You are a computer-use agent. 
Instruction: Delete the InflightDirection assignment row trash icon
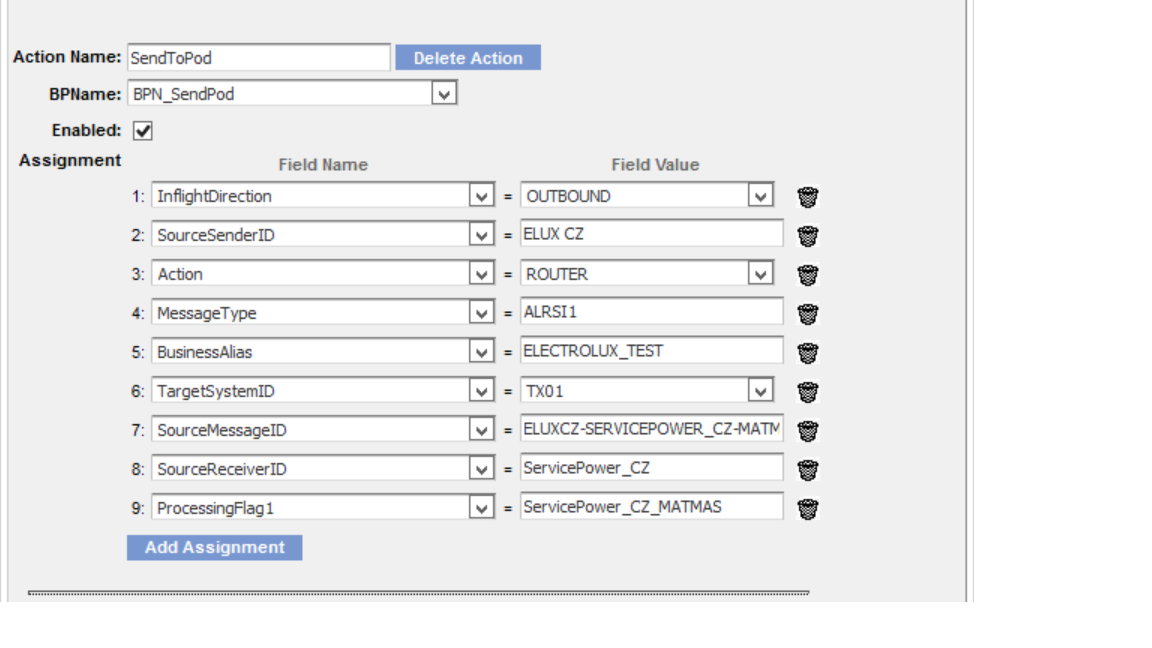[808, 197]
